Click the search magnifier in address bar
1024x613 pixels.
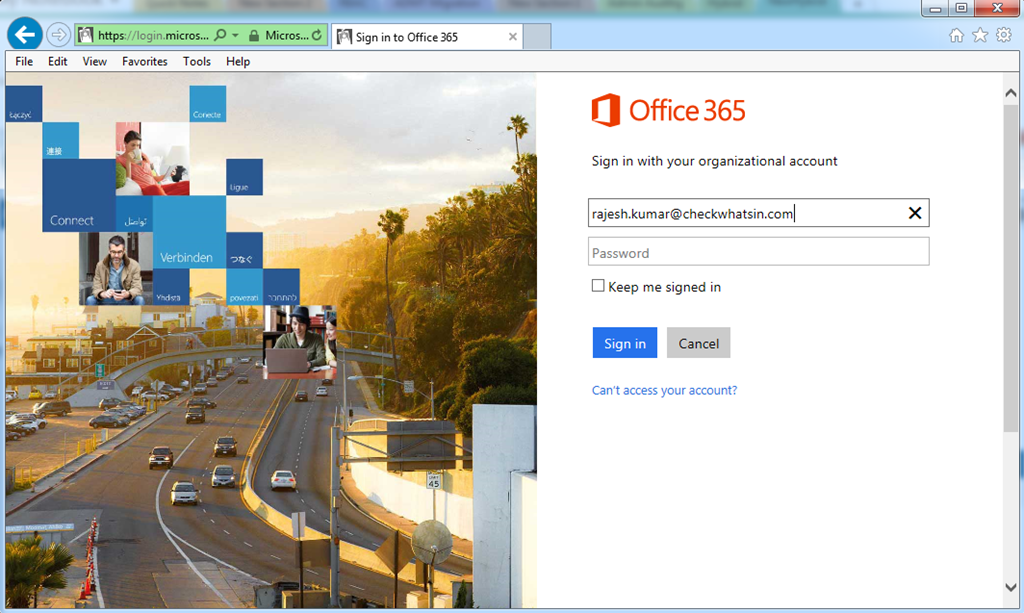(x=220, y=35)
